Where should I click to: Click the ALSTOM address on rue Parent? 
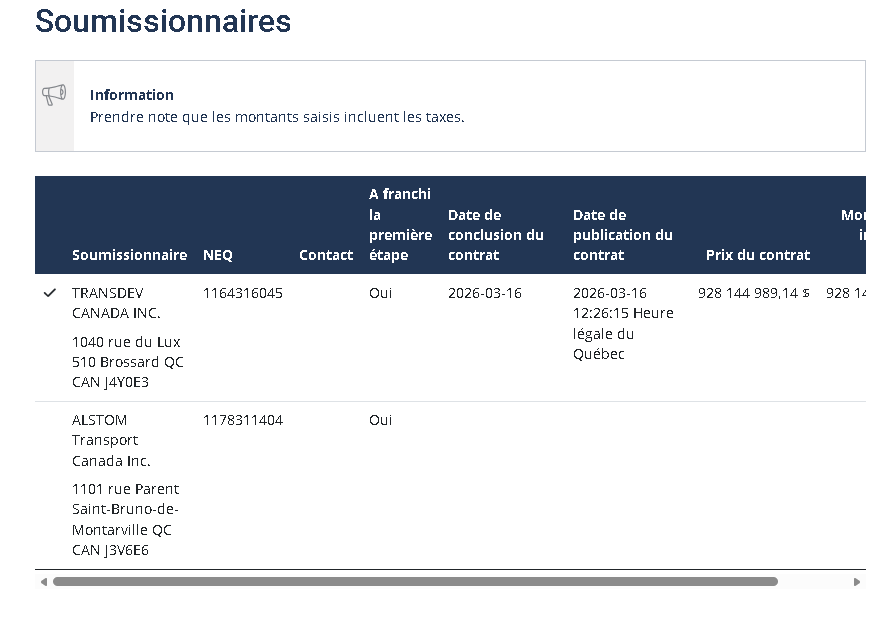[x=125, y=519]
